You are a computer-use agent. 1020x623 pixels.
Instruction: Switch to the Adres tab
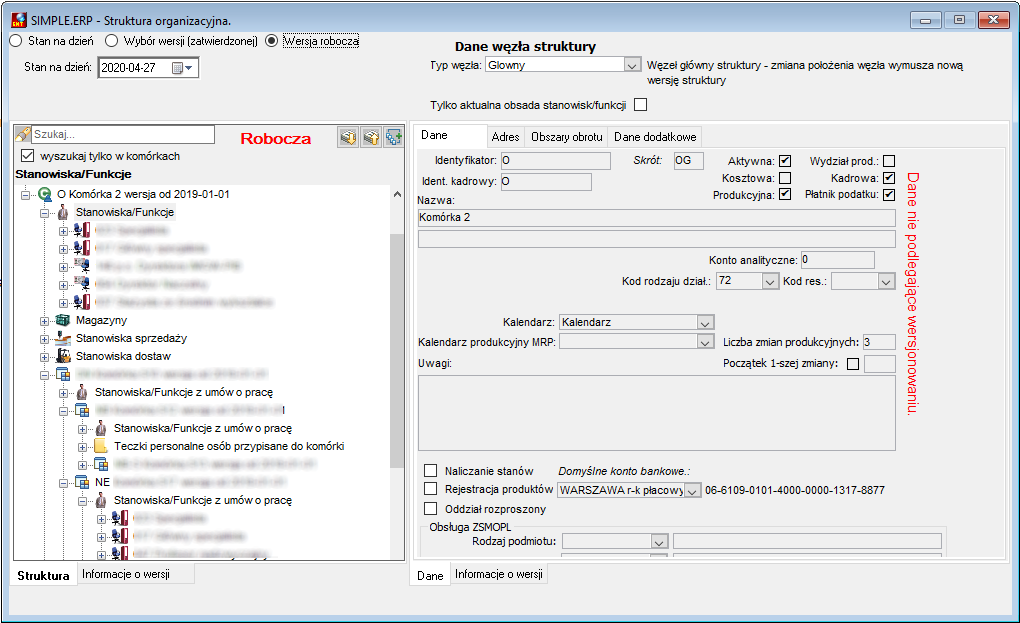pyautogui.click(x=505, y=137)
